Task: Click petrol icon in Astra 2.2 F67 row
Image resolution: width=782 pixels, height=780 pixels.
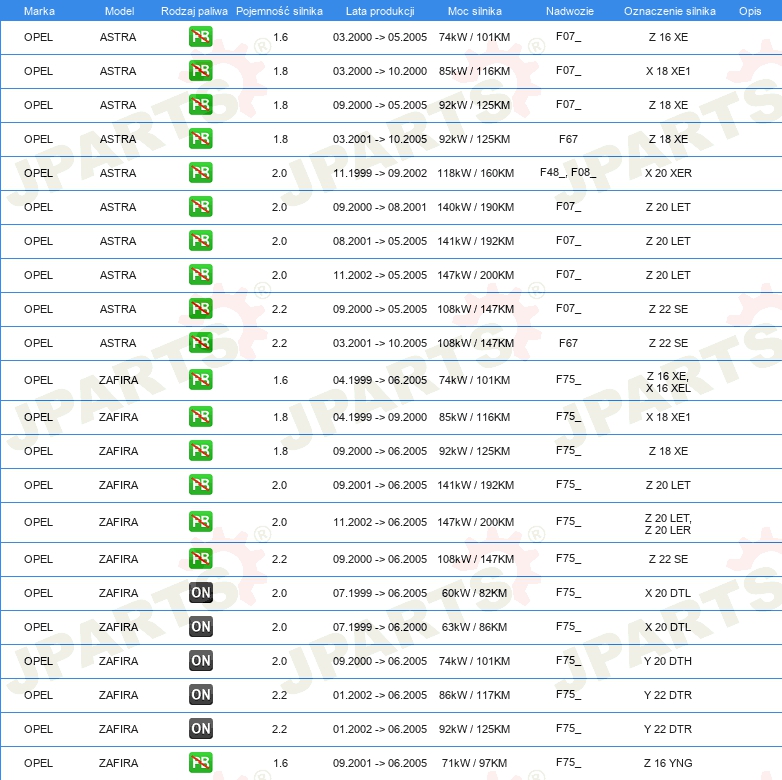Action: click(x=200, y=342)
